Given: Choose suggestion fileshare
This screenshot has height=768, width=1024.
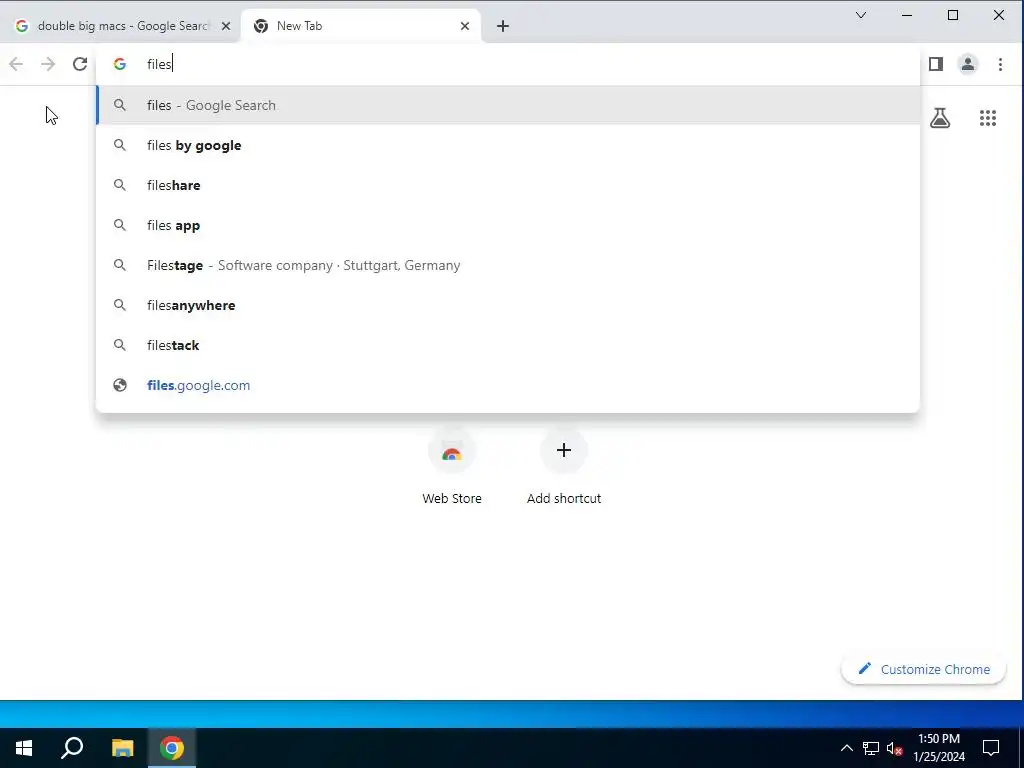Looking at the screenshot, I should [507, 185].
